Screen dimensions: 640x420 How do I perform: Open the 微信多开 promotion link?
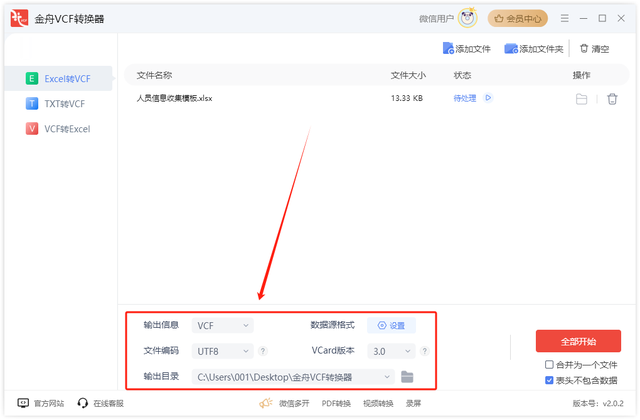[x=294, y=404]
